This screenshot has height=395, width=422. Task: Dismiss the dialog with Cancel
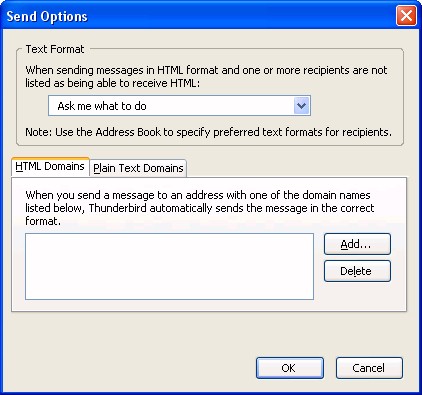(x=369, y=368)
